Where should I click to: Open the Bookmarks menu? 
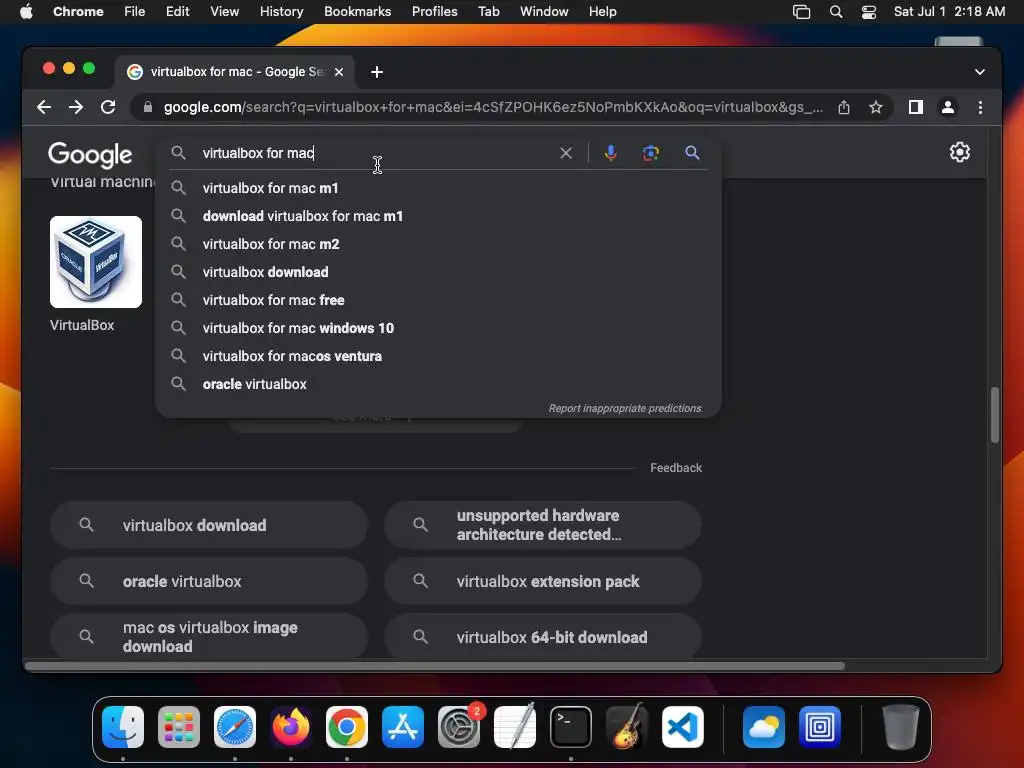pos(357,12)
